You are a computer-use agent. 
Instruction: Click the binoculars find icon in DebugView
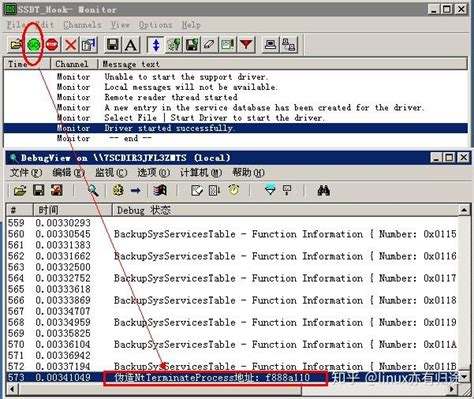coord(323,191)
